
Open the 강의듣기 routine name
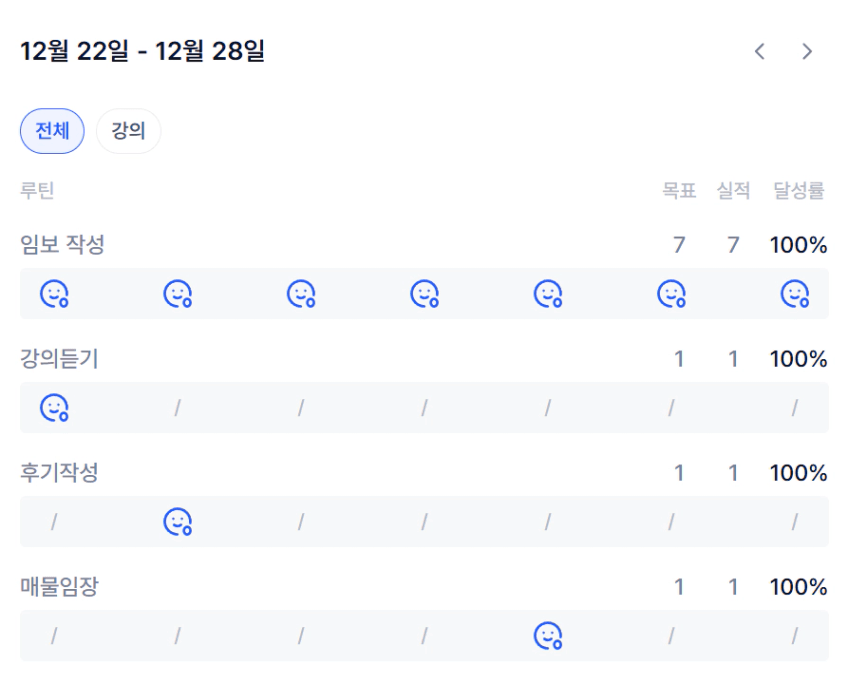(x=59, y=359)
